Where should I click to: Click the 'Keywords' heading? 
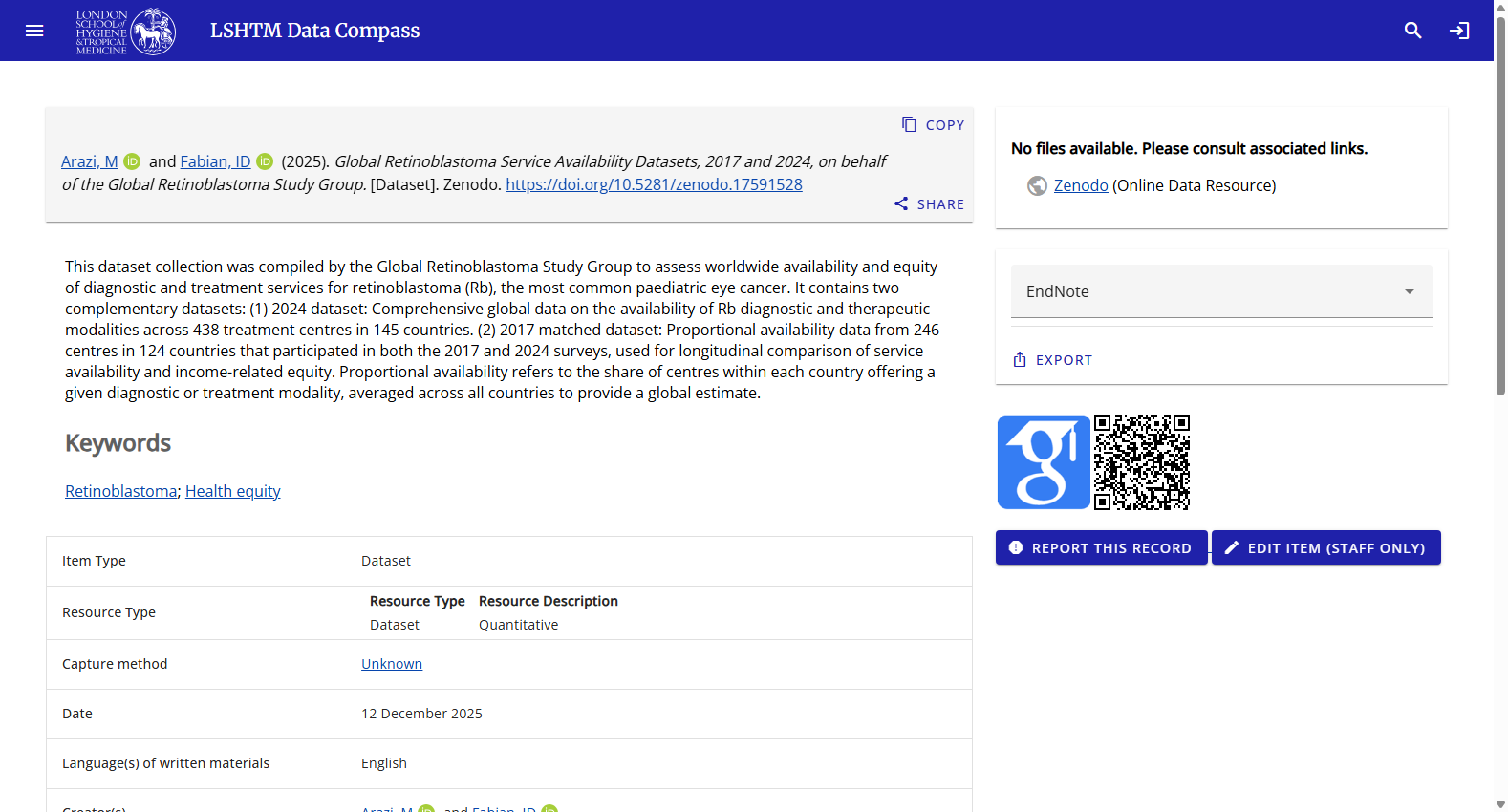click(x=118, y=443)
